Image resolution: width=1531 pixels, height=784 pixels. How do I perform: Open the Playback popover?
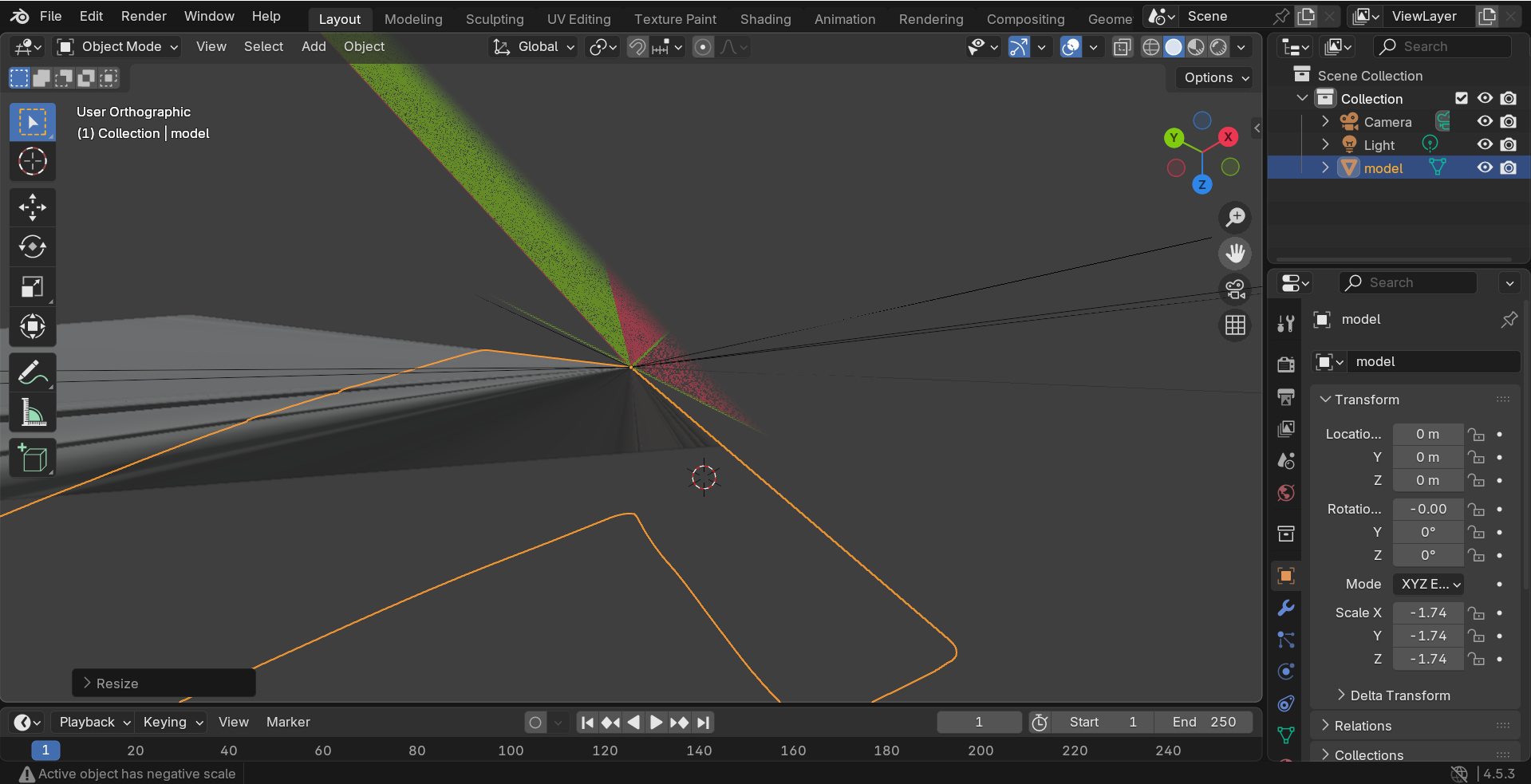point(94,722)
